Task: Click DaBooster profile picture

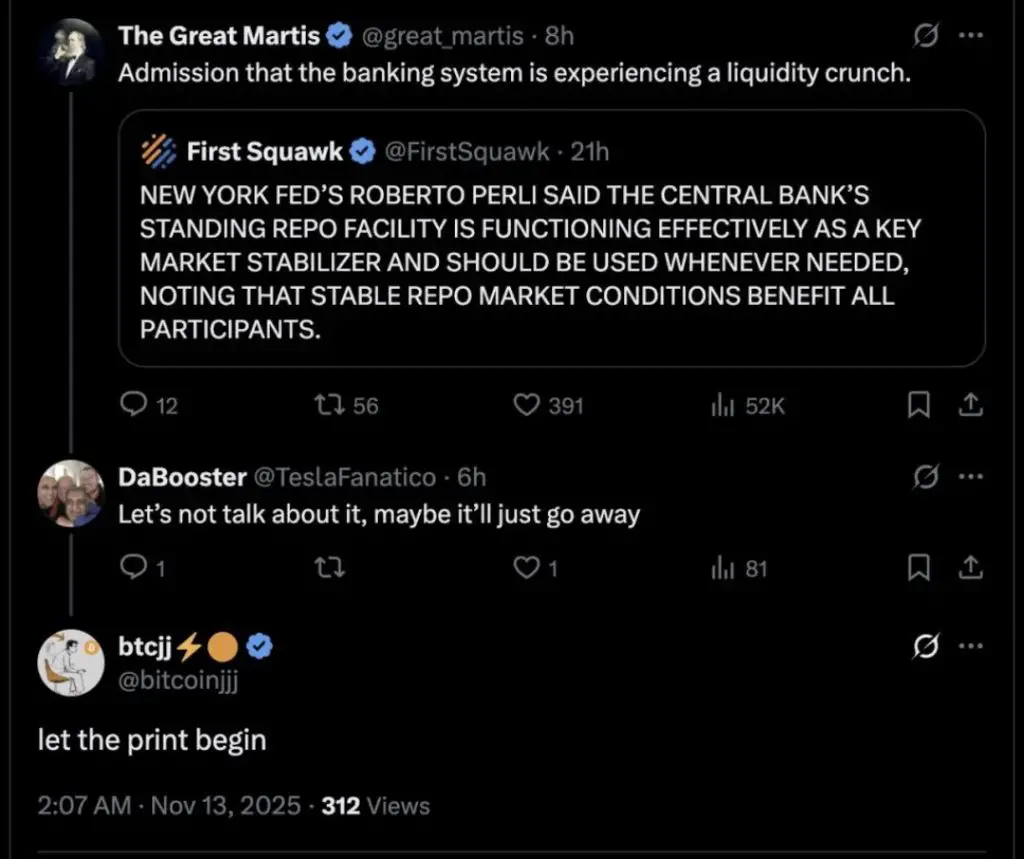Action: 70,493
